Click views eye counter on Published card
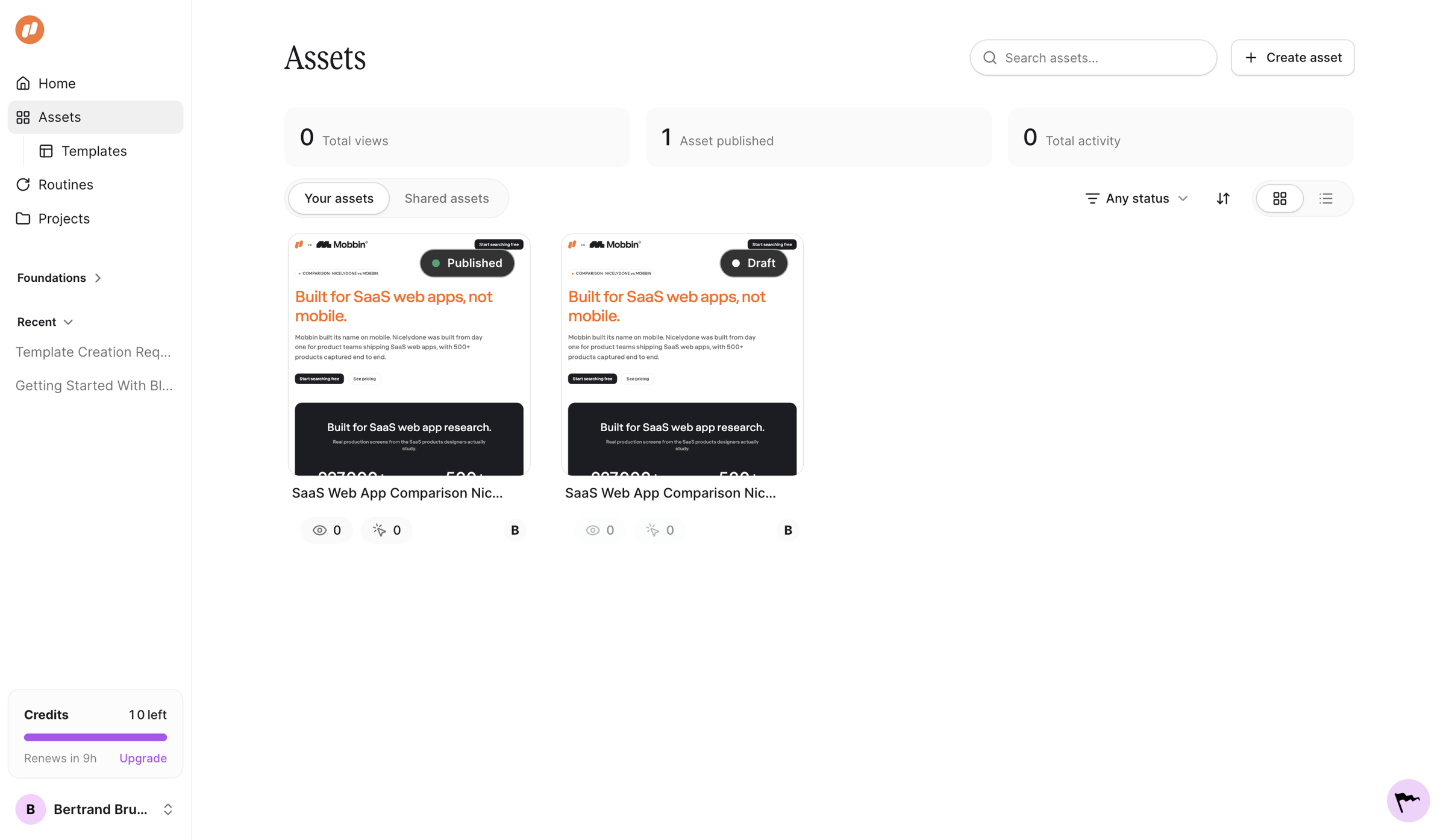 327,530
